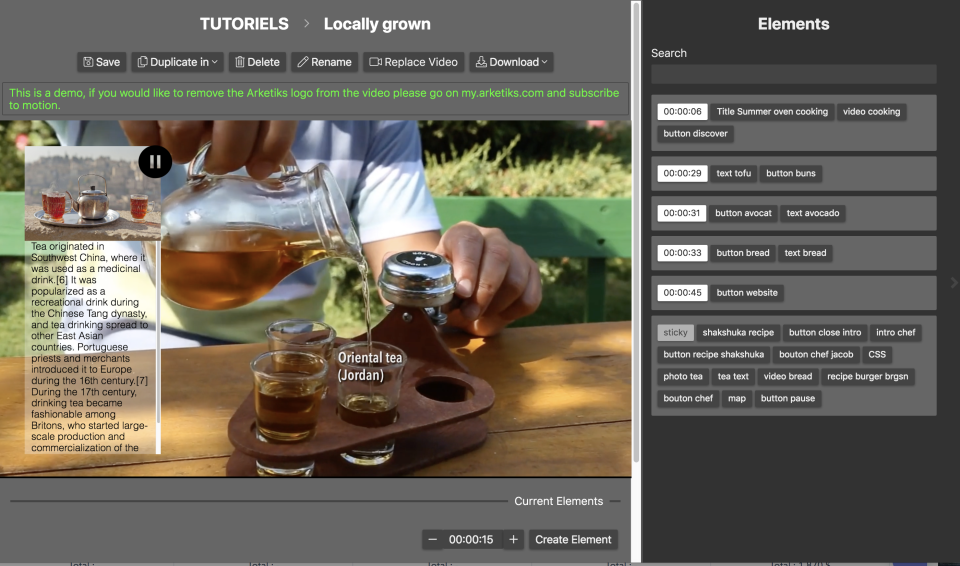Image resolution: width=960 pixels, height=566 pixels.
Task: Select the video bread element
Action: point(787,377)
